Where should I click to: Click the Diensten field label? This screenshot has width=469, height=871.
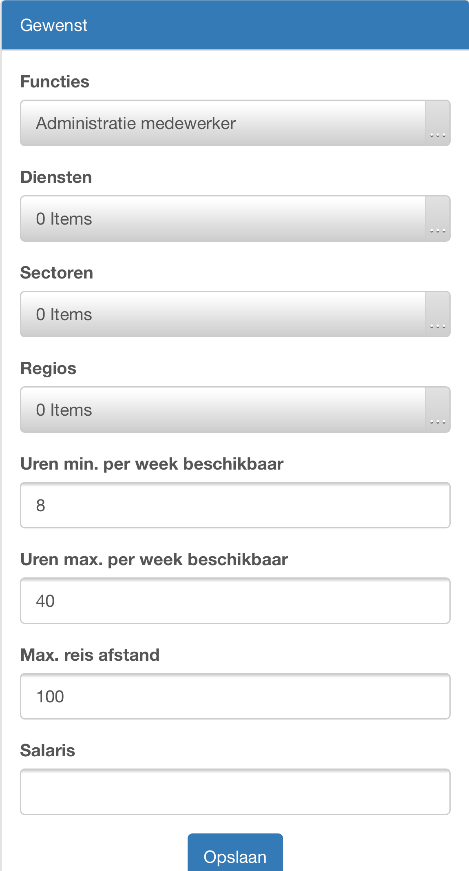click(56, 177)
